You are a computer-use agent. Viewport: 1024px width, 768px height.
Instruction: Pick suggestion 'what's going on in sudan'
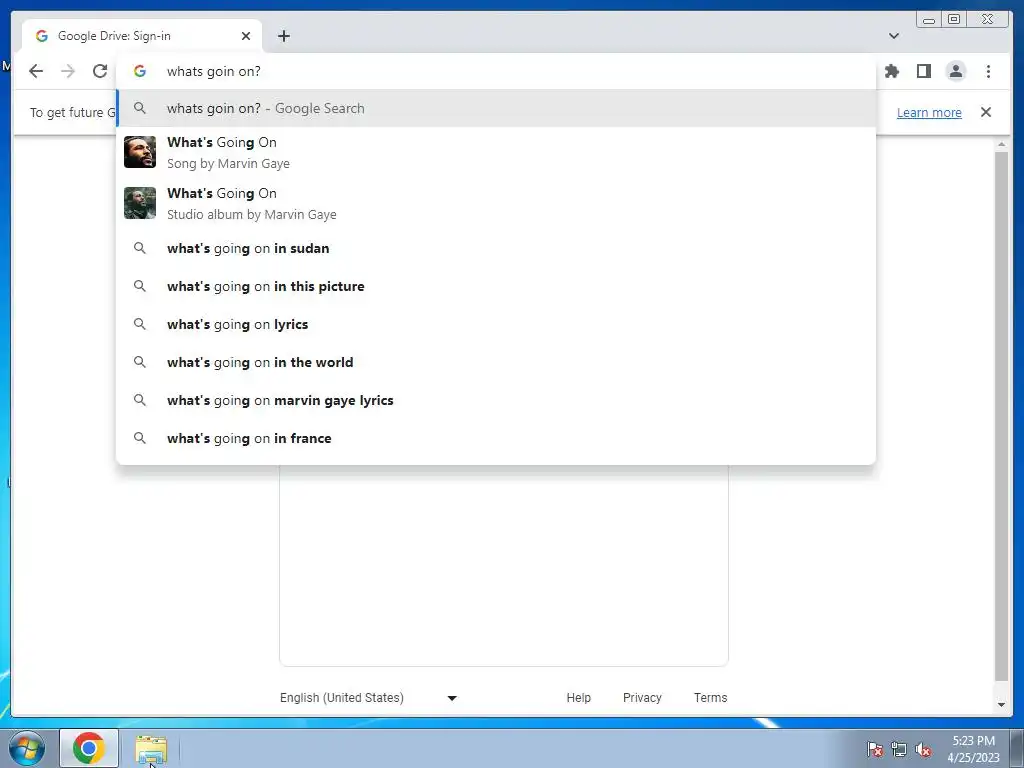pos(496,248)
